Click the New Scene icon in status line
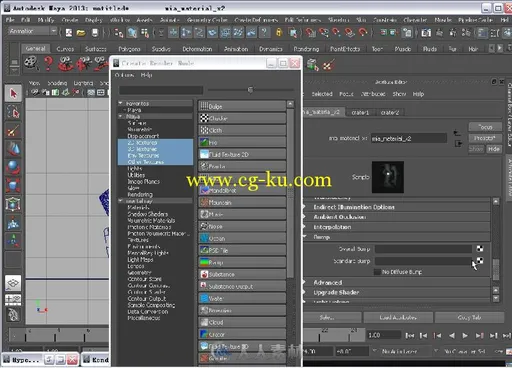This screenshot has height=368, width=512. tap(69, 32)
